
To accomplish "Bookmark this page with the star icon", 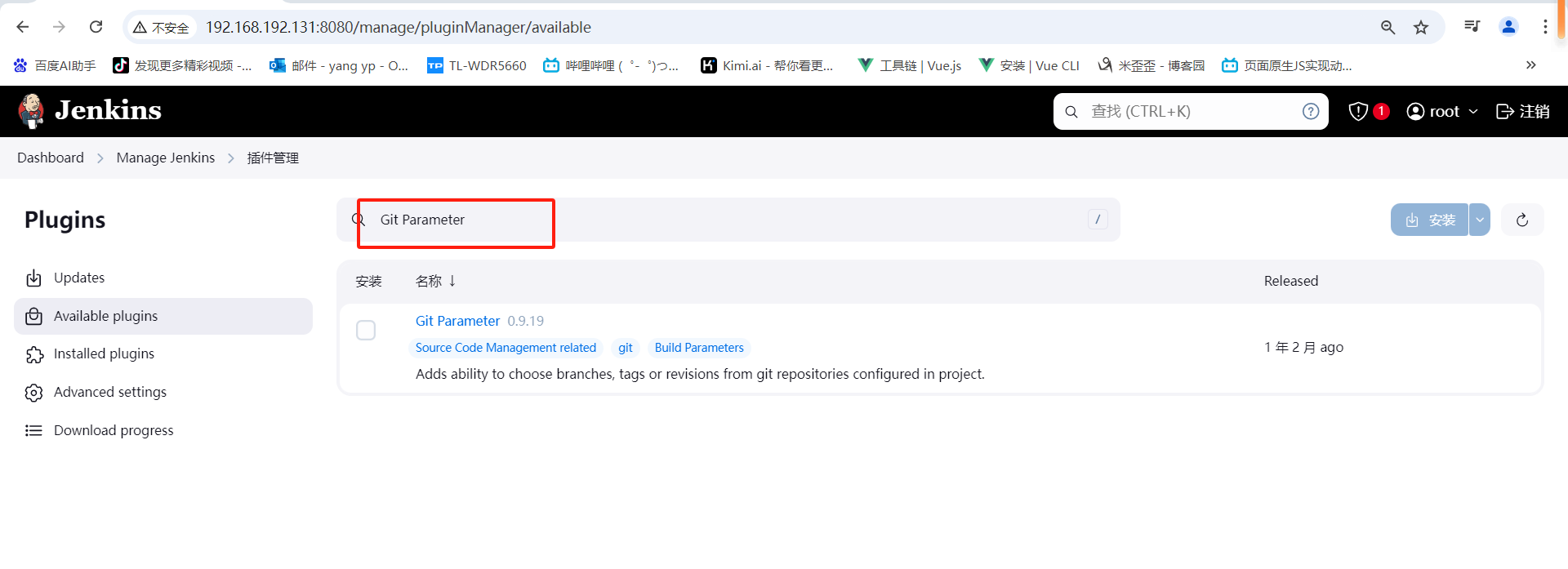I will click(1421, 27).
